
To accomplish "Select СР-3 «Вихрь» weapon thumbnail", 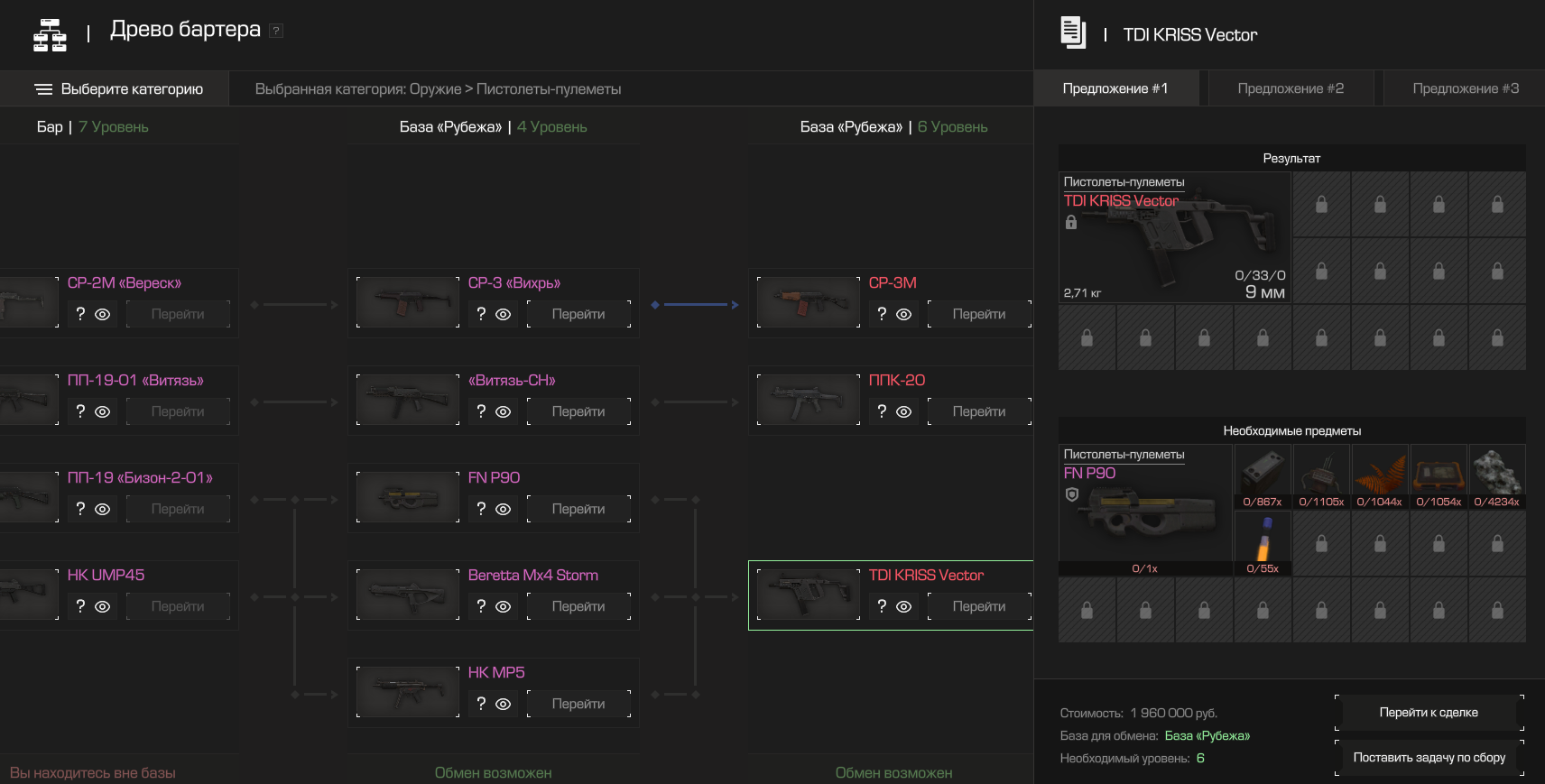I will [408, 302].
